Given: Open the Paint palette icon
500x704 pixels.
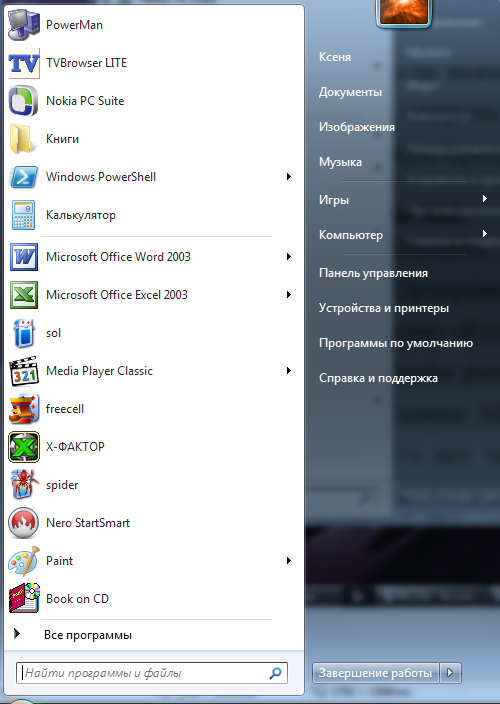Looking at the screenshot, I should click(x=24, y=561).
